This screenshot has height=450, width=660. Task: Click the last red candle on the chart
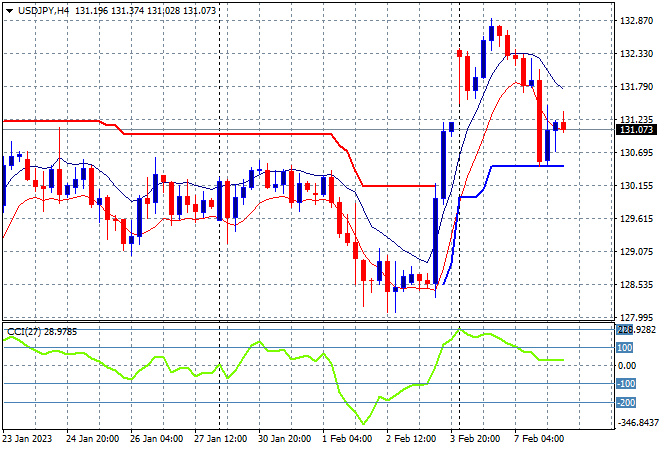click(x=563, y=126)
